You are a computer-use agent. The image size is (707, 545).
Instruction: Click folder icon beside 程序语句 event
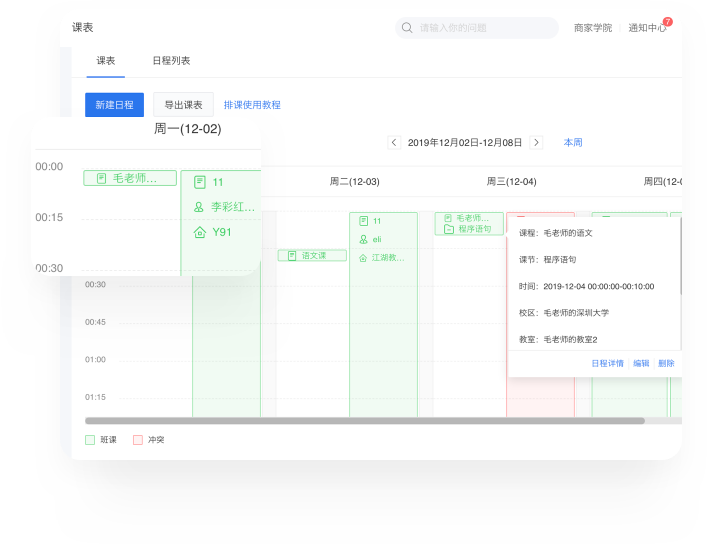click(449, 229)
